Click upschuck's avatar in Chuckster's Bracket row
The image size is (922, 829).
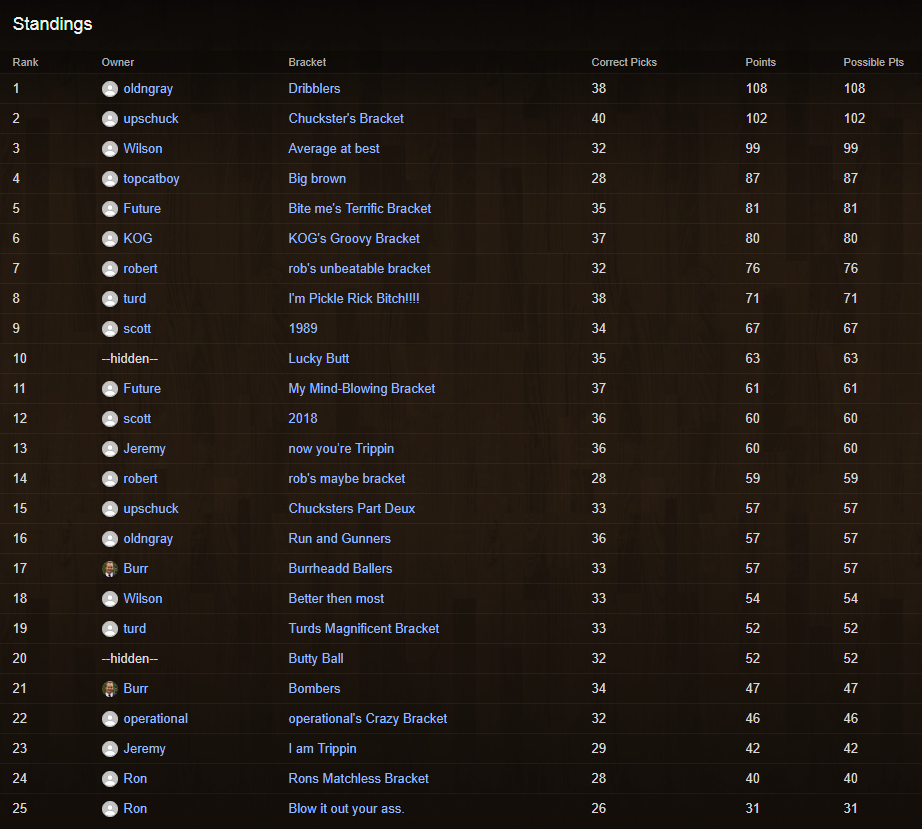[110, 119]
